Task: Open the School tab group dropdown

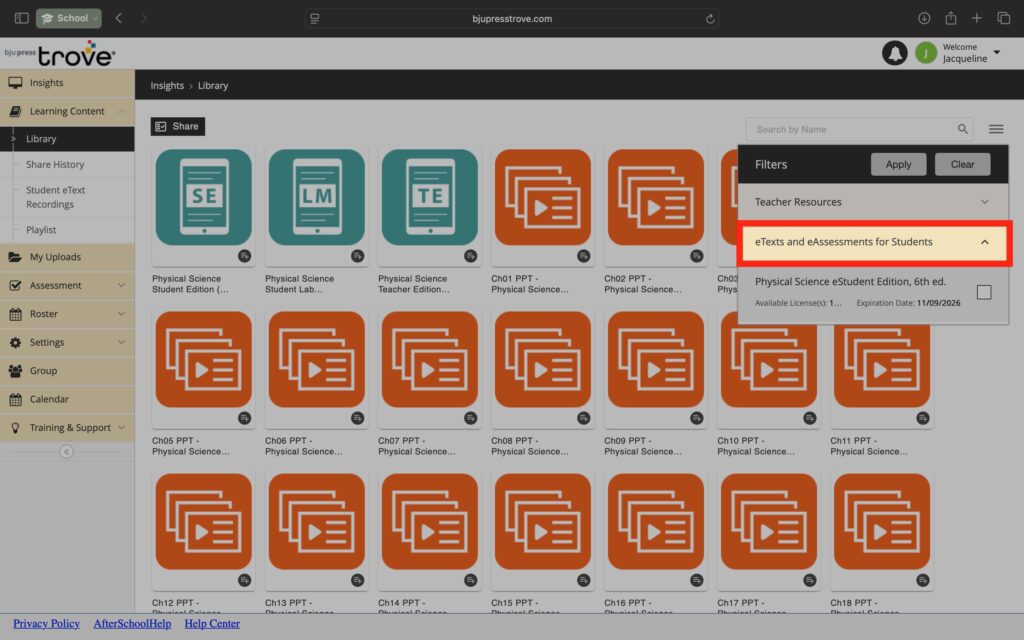Action: pyautogui.click(x=69, y=18)
